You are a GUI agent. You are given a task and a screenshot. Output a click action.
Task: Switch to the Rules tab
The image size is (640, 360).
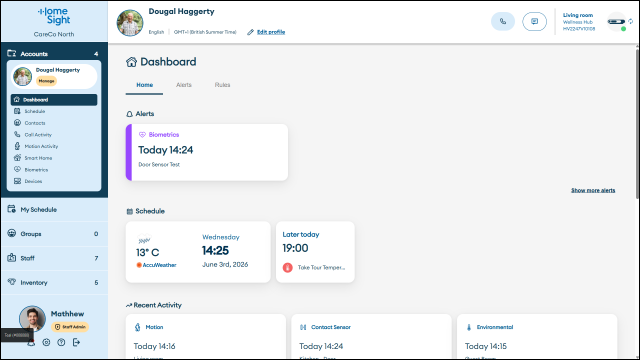pyautogui.click(x=222, y=85)
